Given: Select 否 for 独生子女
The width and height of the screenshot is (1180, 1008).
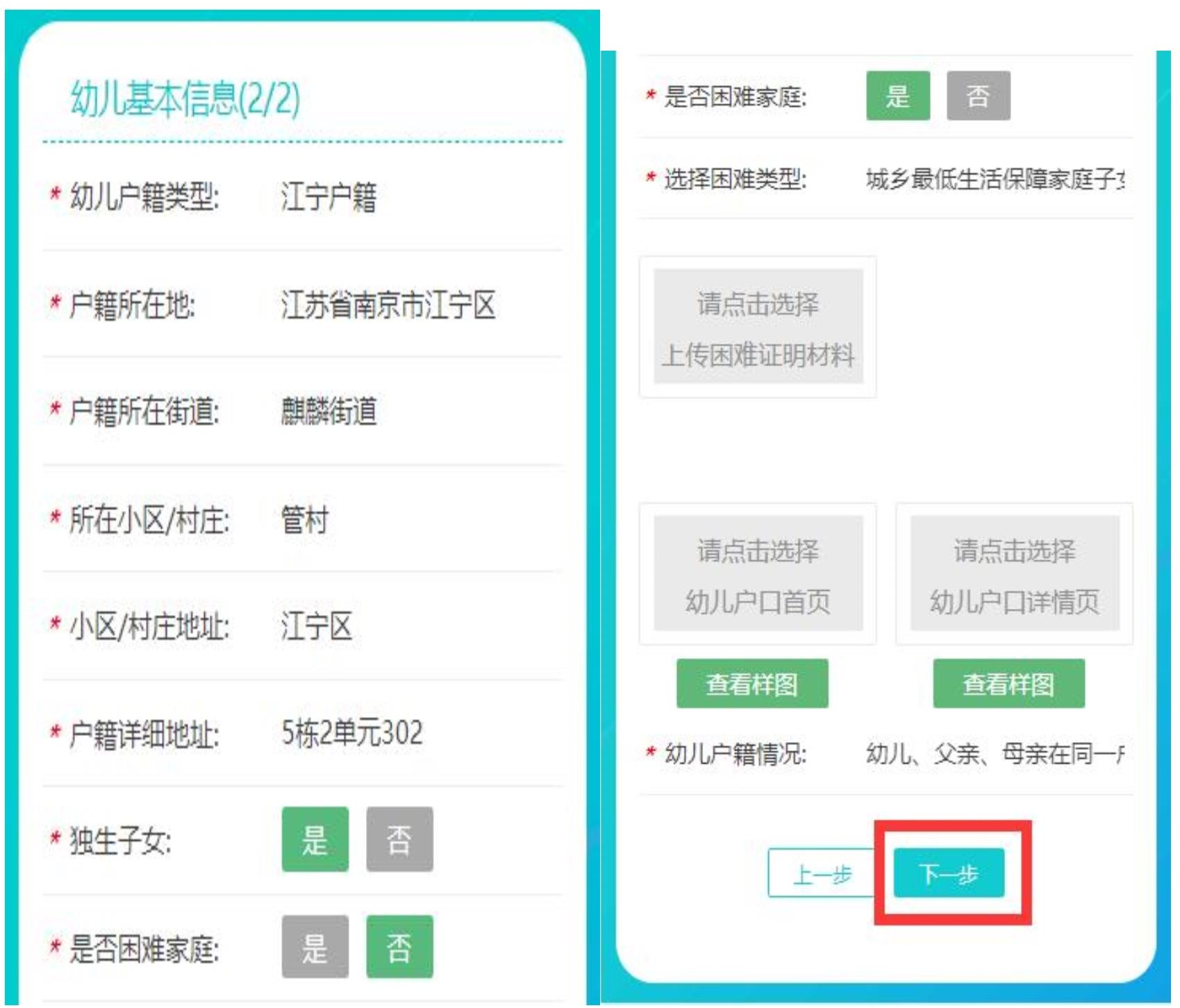Looking at the screenshot, I should (399, 839).
